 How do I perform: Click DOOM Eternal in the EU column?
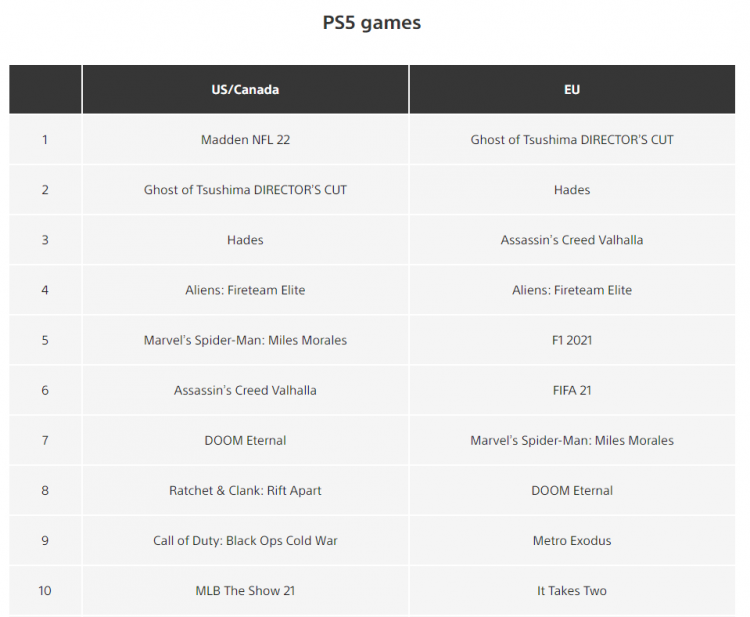pyautogui.click(x=572, y=490)
